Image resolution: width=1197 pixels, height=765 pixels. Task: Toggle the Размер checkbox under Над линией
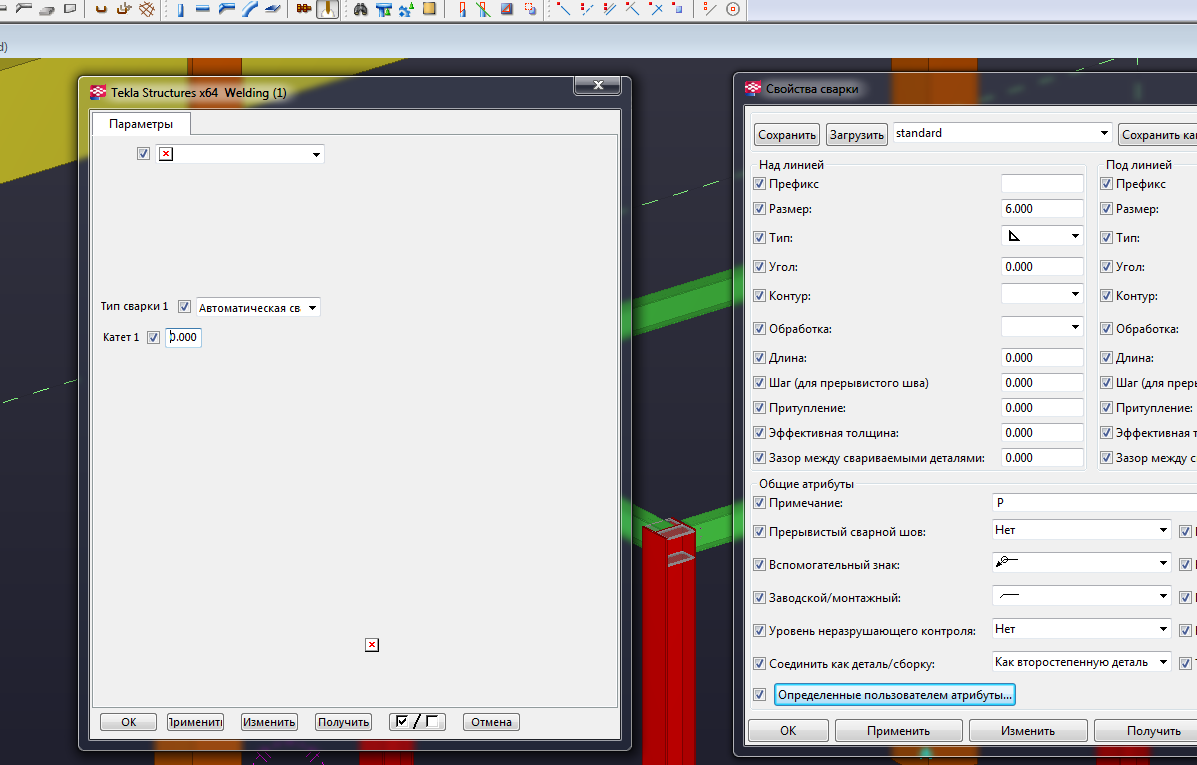click(x=760, y=208)
